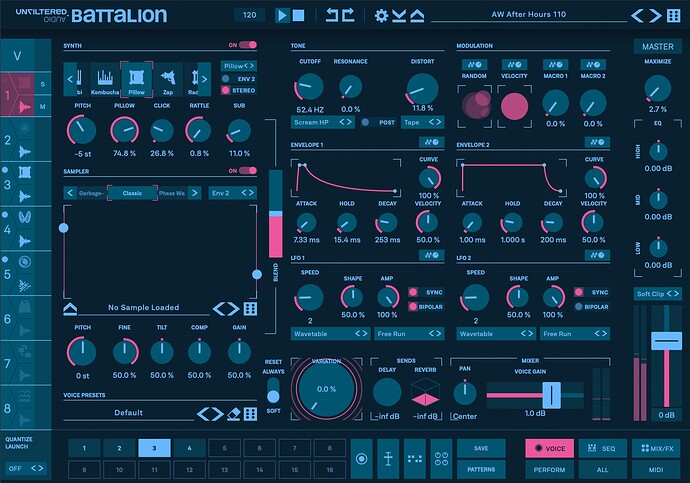
Task: Click the load preset down-arrow icon
Action: [399, 16]
